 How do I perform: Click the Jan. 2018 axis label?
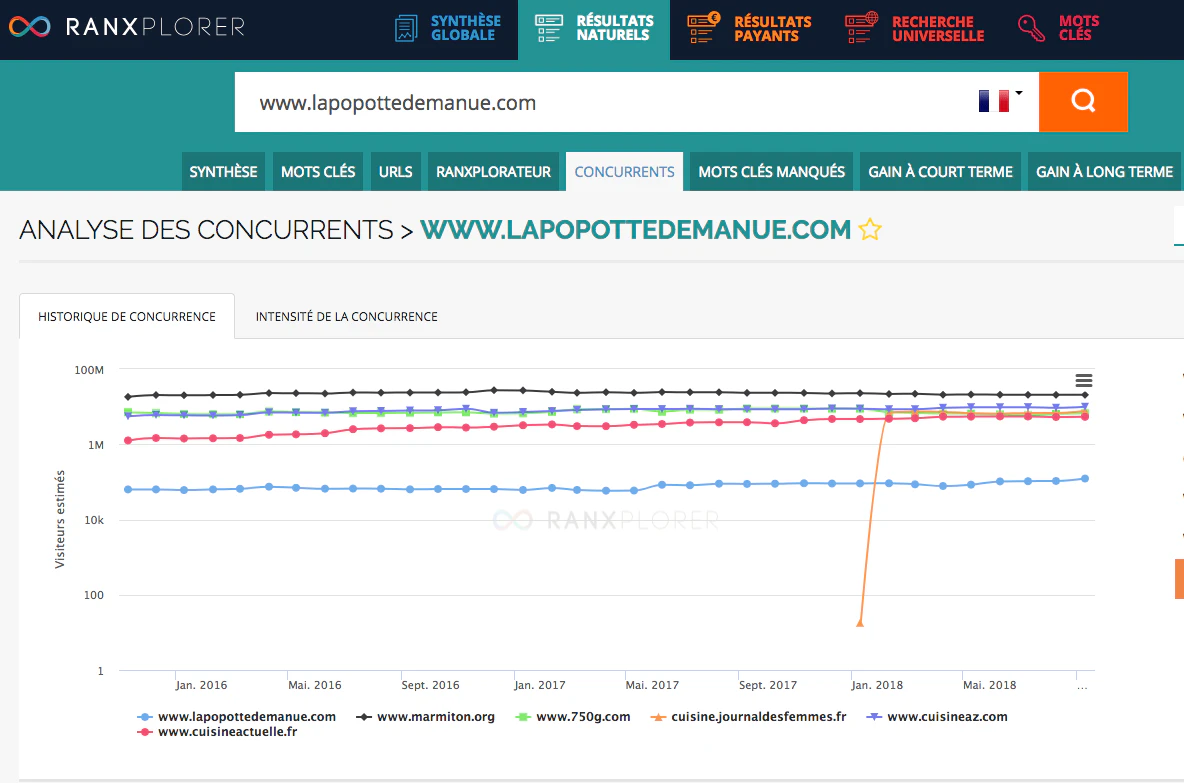point(877,685)
